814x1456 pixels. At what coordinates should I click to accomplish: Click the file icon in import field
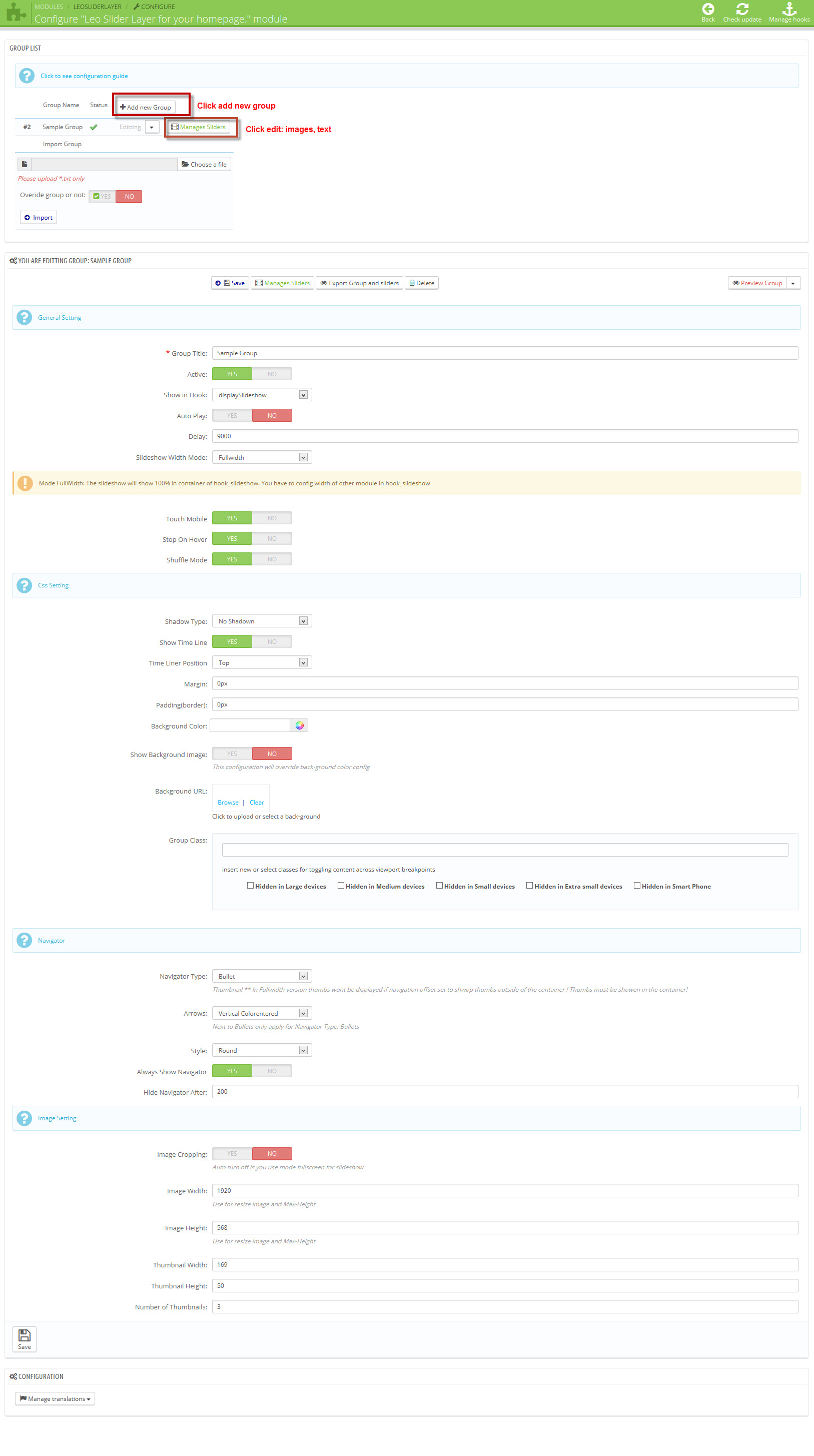coord(25,165)
